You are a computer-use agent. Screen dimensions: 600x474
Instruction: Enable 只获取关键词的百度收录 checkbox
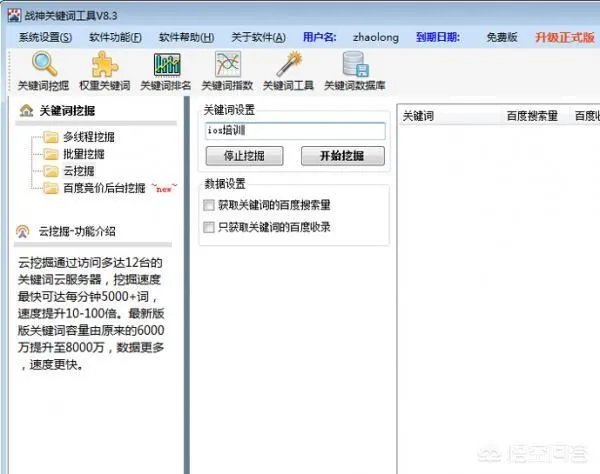(209, 227)
